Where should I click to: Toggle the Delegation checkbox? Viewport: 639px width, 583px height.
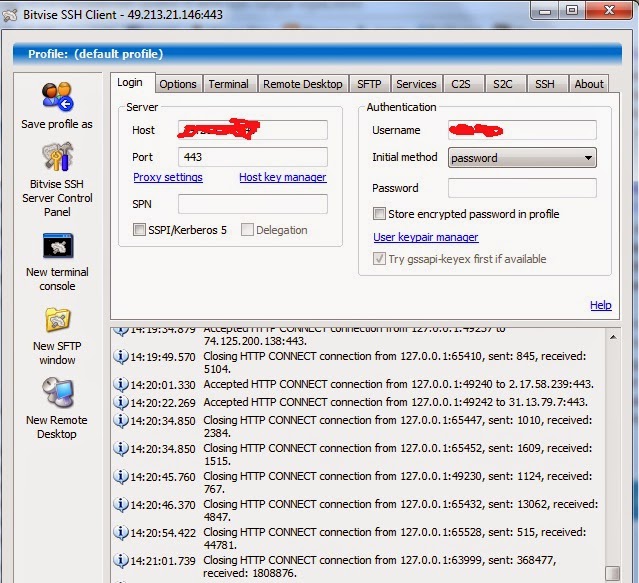click(x=247, y=230)
